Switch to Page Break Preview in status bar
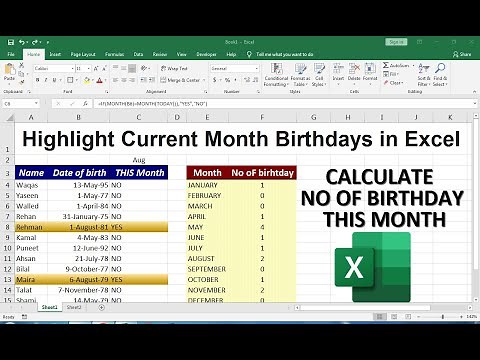480x360 pixels. (408, 317)
